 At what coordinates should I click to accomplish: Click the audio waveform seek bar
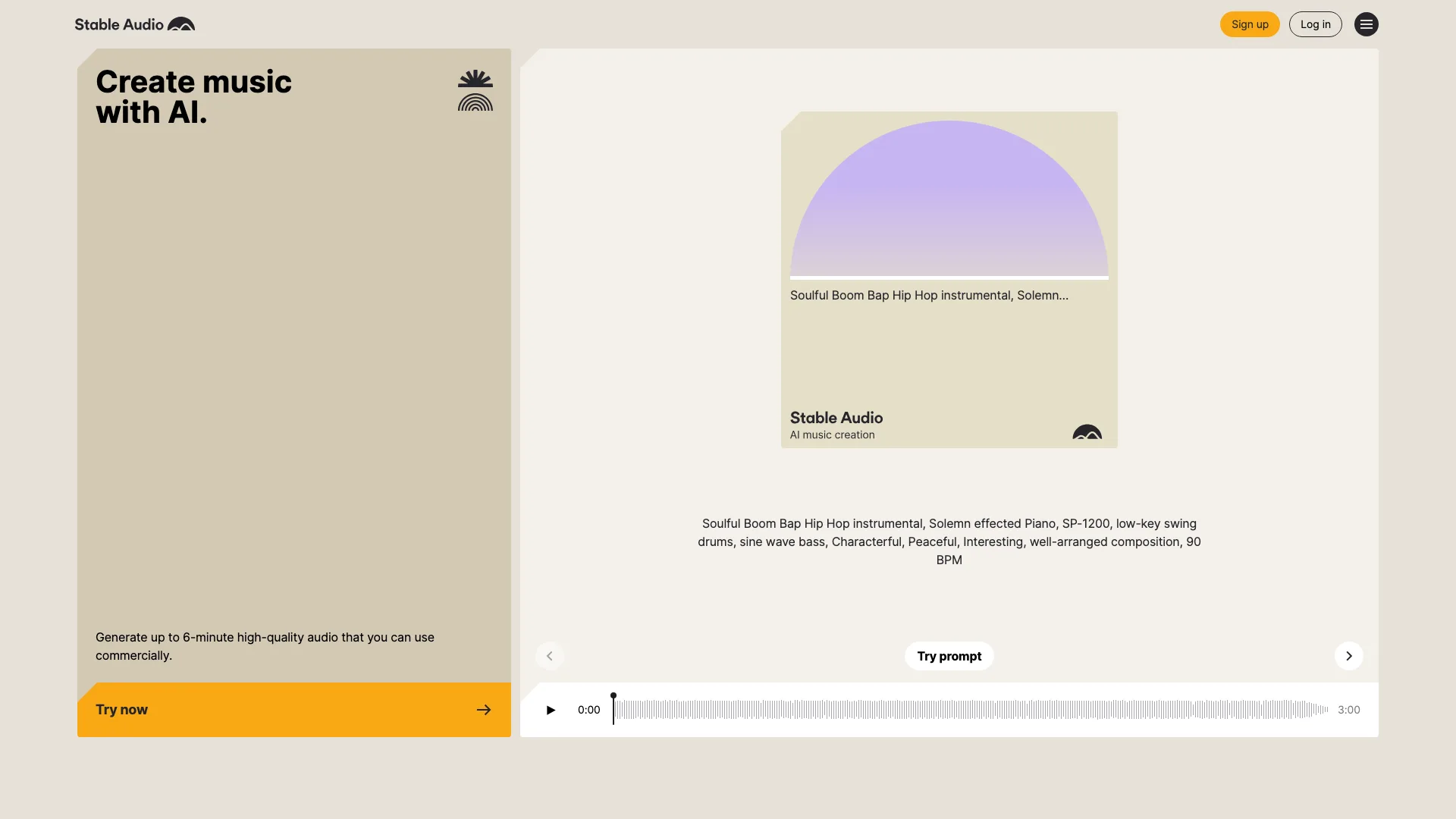pos(971,710)
